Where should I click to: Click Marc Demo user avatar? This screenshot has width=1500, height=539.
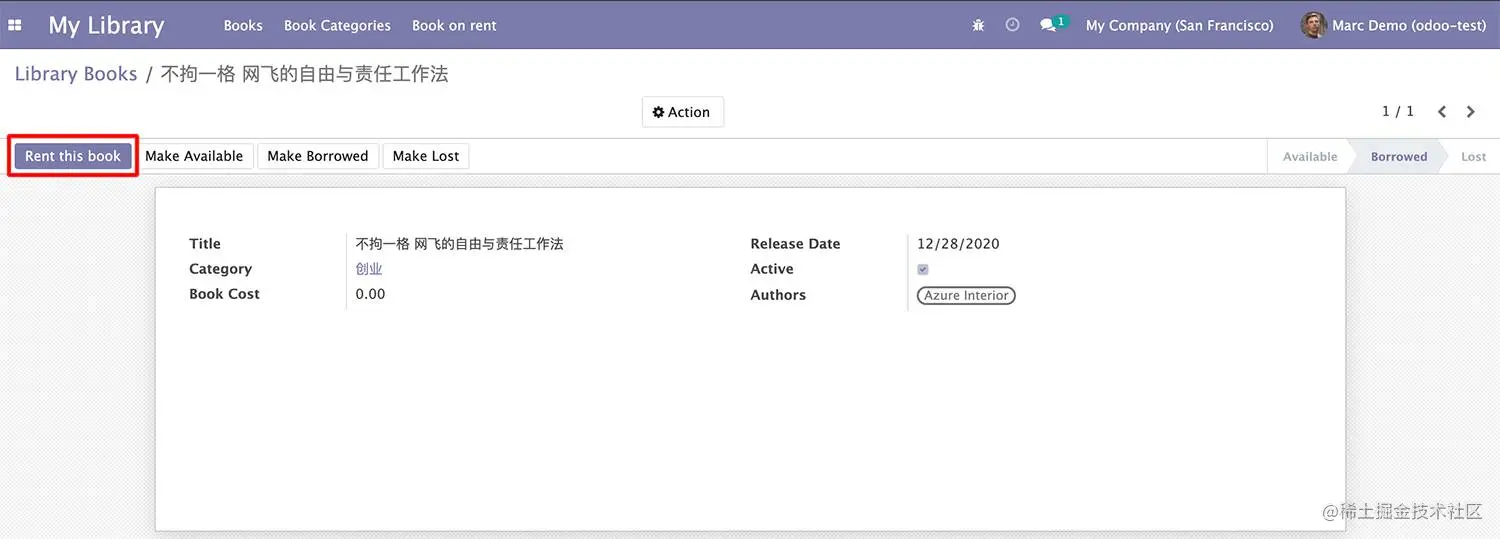click(x=1313, y=25)
